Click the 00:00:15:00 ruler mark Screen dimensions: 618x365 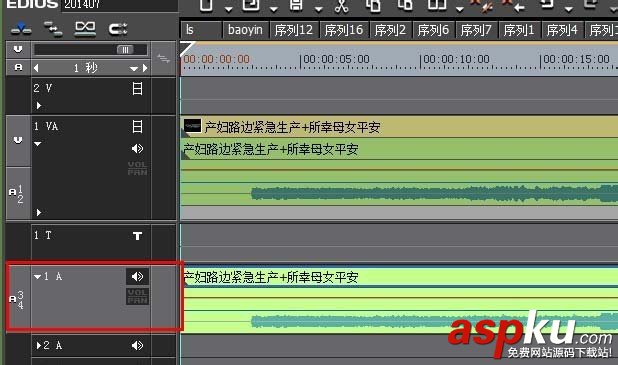pyautogui.click(x=576, y=60)
